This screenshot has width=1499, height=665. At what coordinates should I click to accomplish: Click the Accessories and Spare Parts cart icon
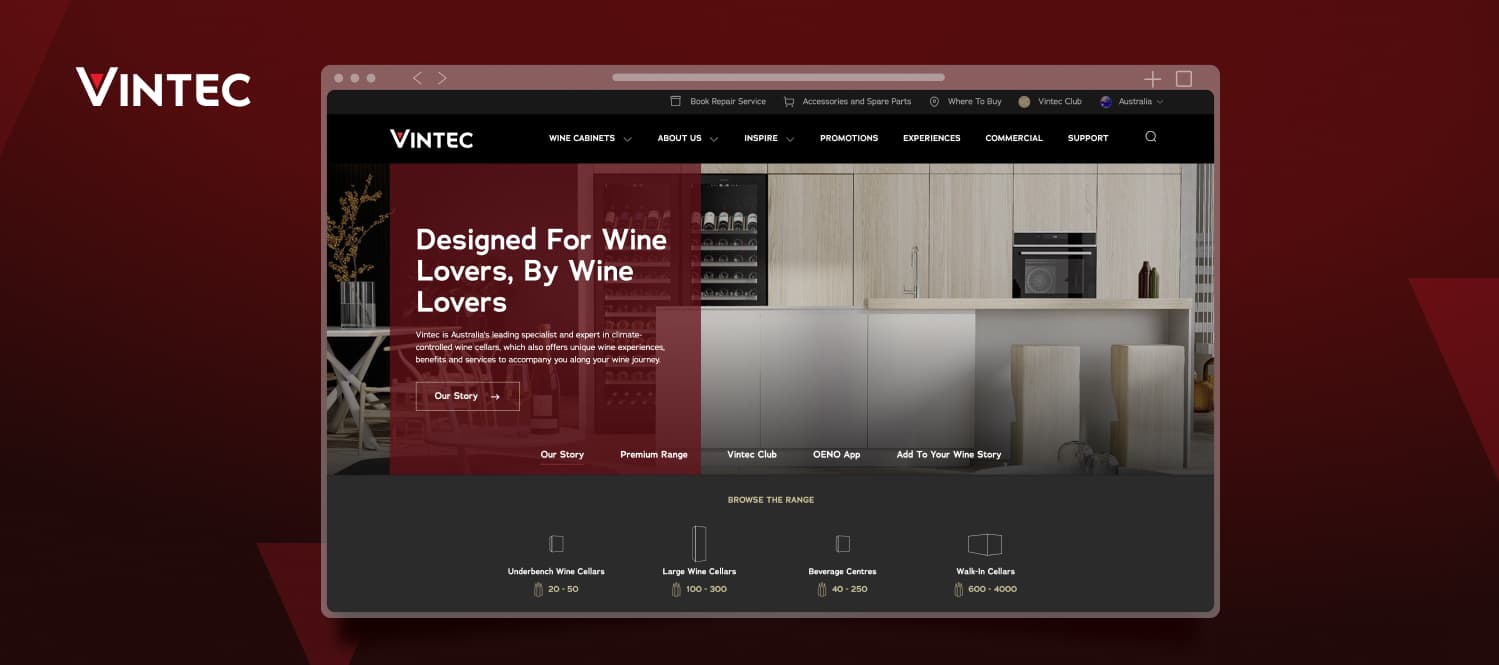point(789,101)
